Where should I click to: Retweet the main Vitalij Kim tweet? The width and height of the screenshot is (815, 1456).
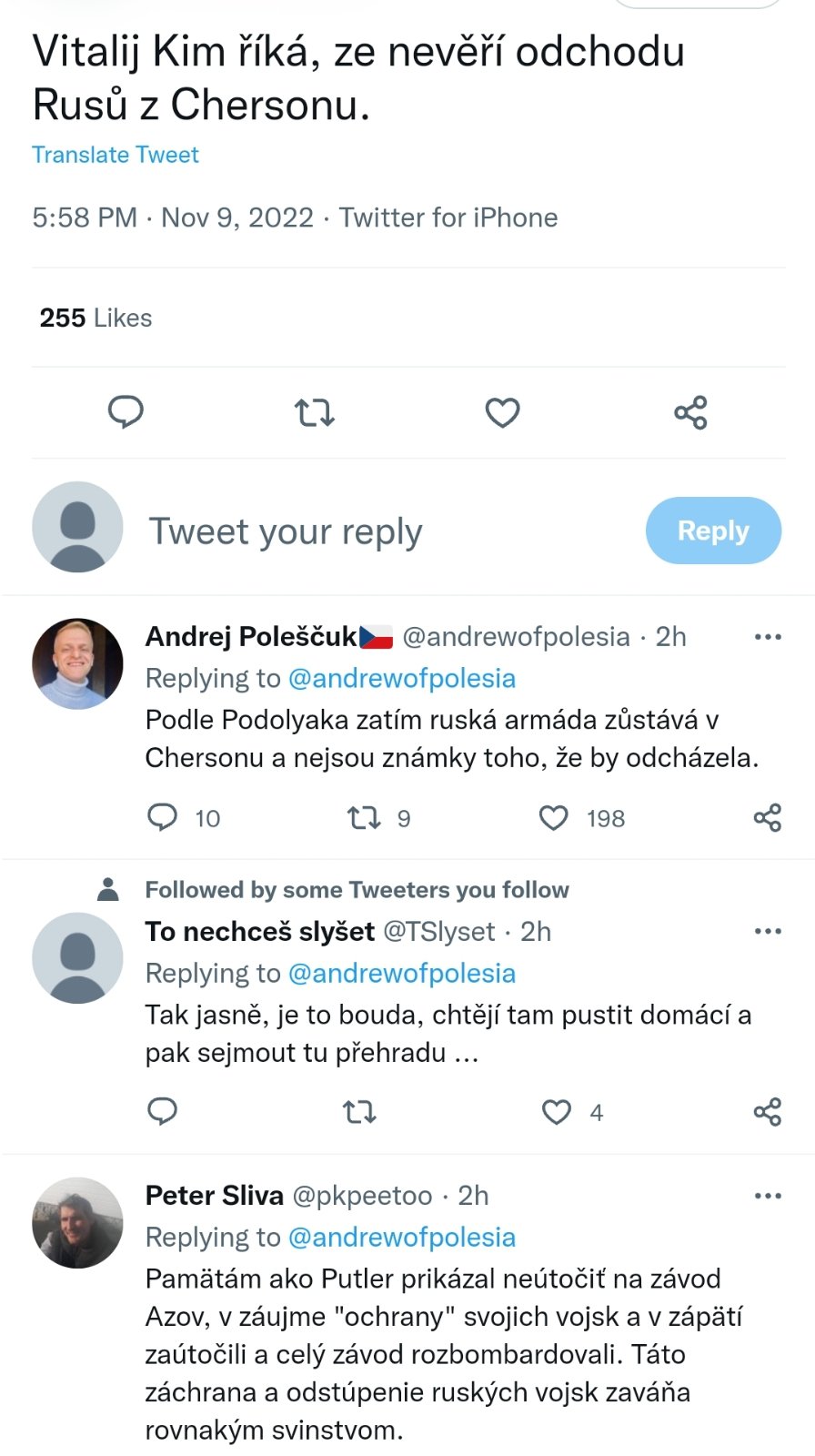(x=315, y=412)
